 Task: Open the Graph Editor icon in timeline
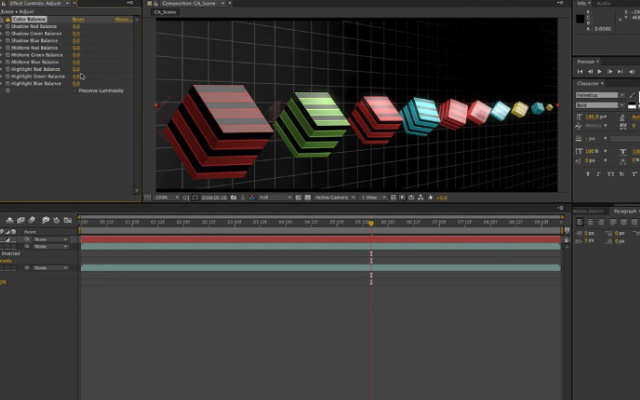[68, 220]
